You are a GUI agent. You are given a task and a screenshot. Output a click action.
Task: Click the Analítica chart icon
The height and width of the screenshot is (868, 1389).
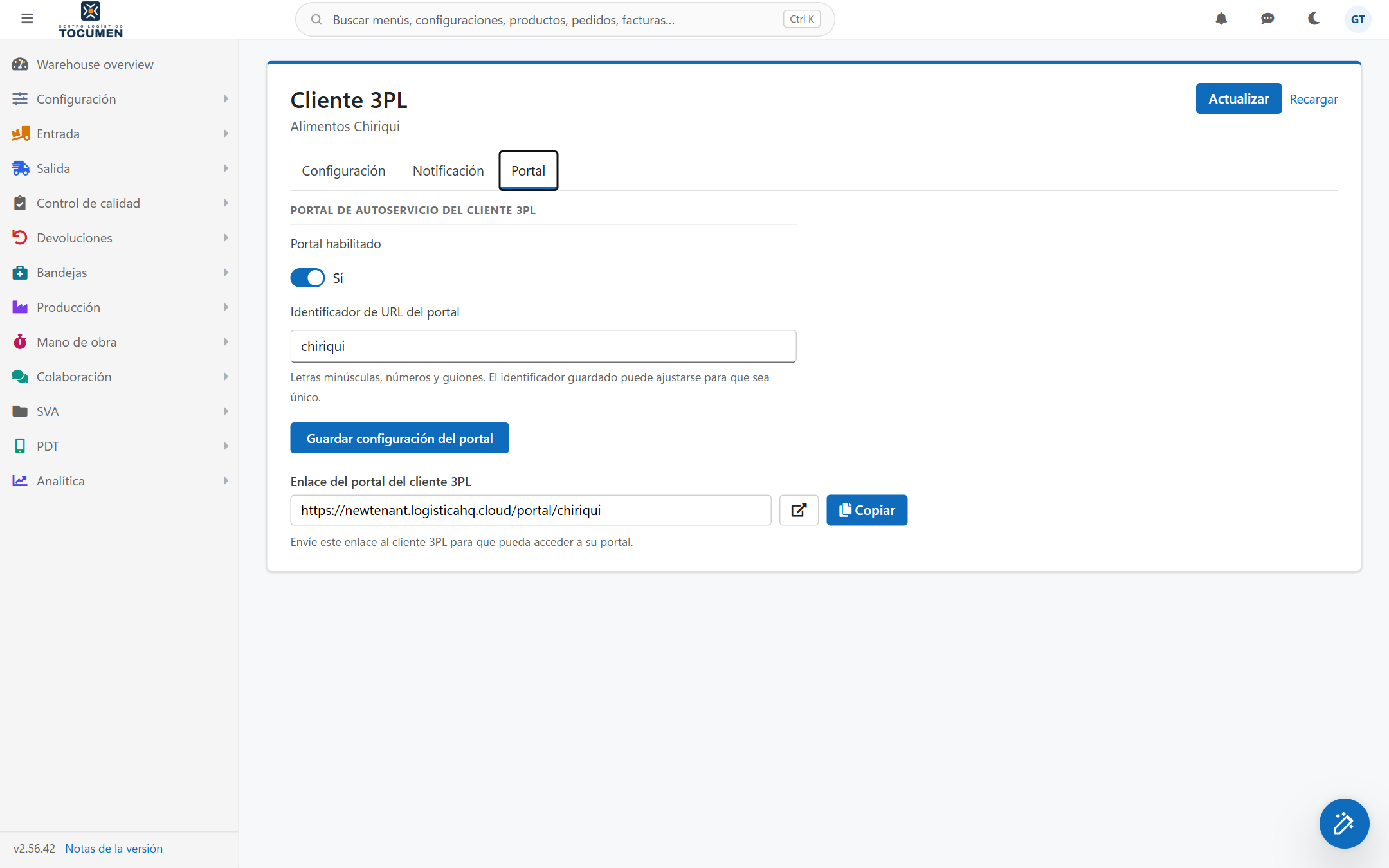[x=20, y=481]
